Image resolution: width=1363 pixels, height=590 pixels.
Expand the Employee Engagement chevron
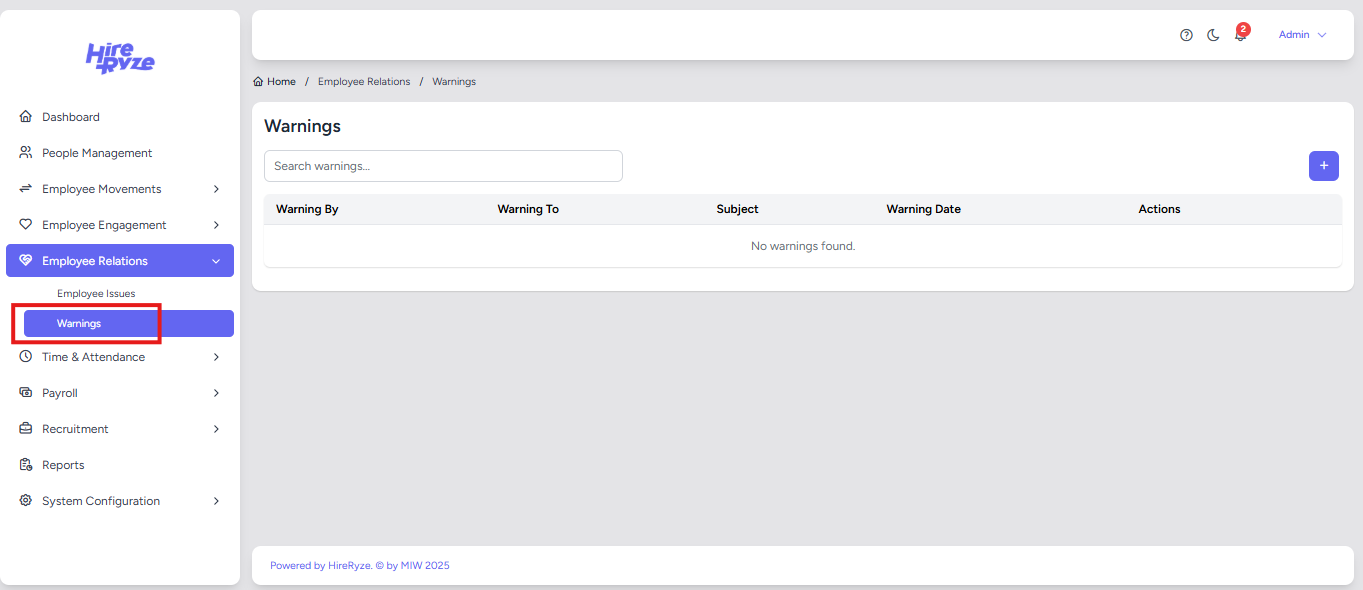[x=216, y=225]
